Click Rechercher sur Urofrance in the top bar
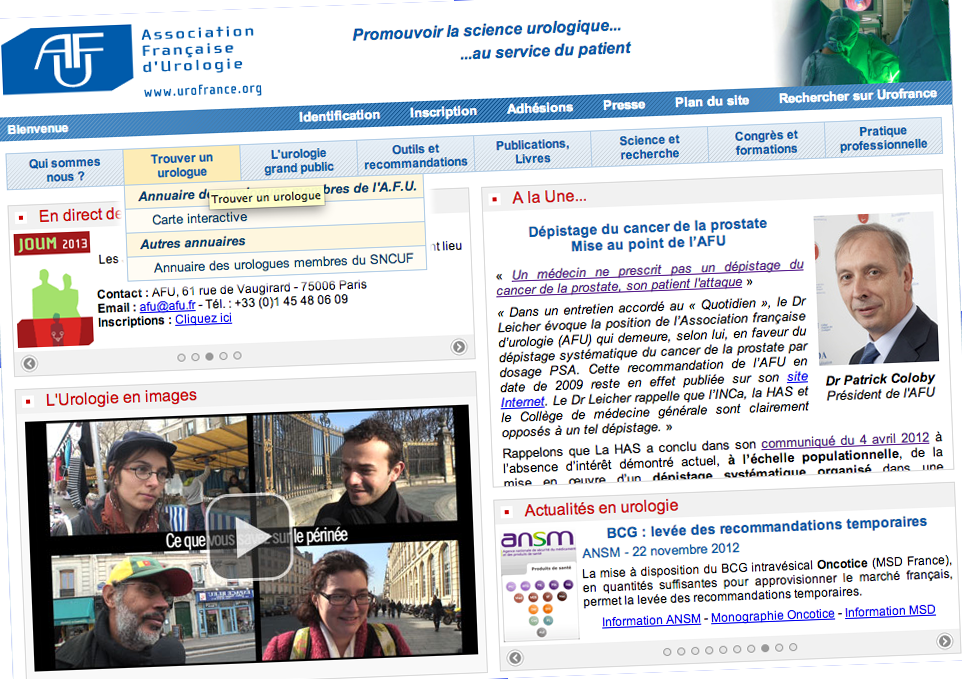Image resolution: width=962 pixels, height=679 pixels. (857, 96)
